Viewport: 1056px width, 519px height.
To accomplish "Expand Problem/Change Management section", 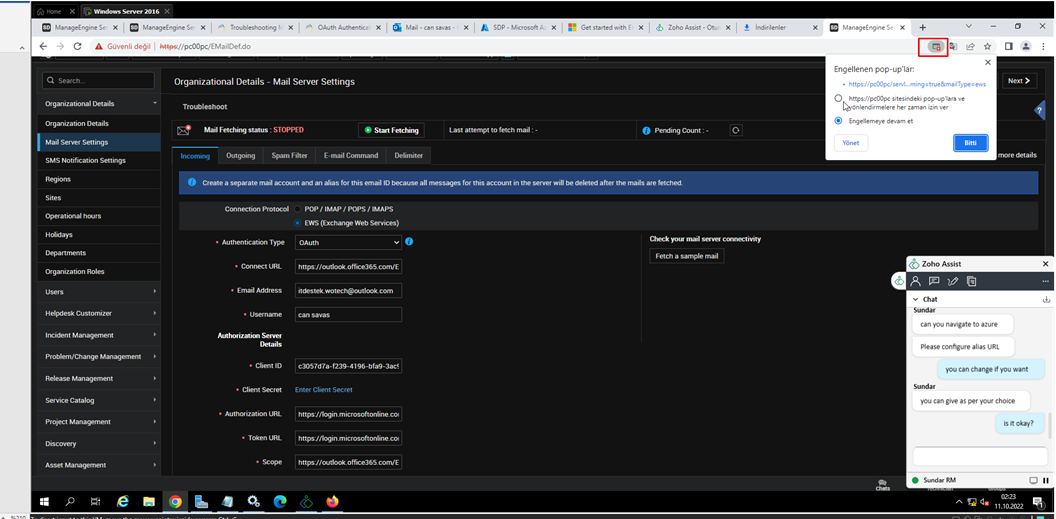I will tap(99, 356).
